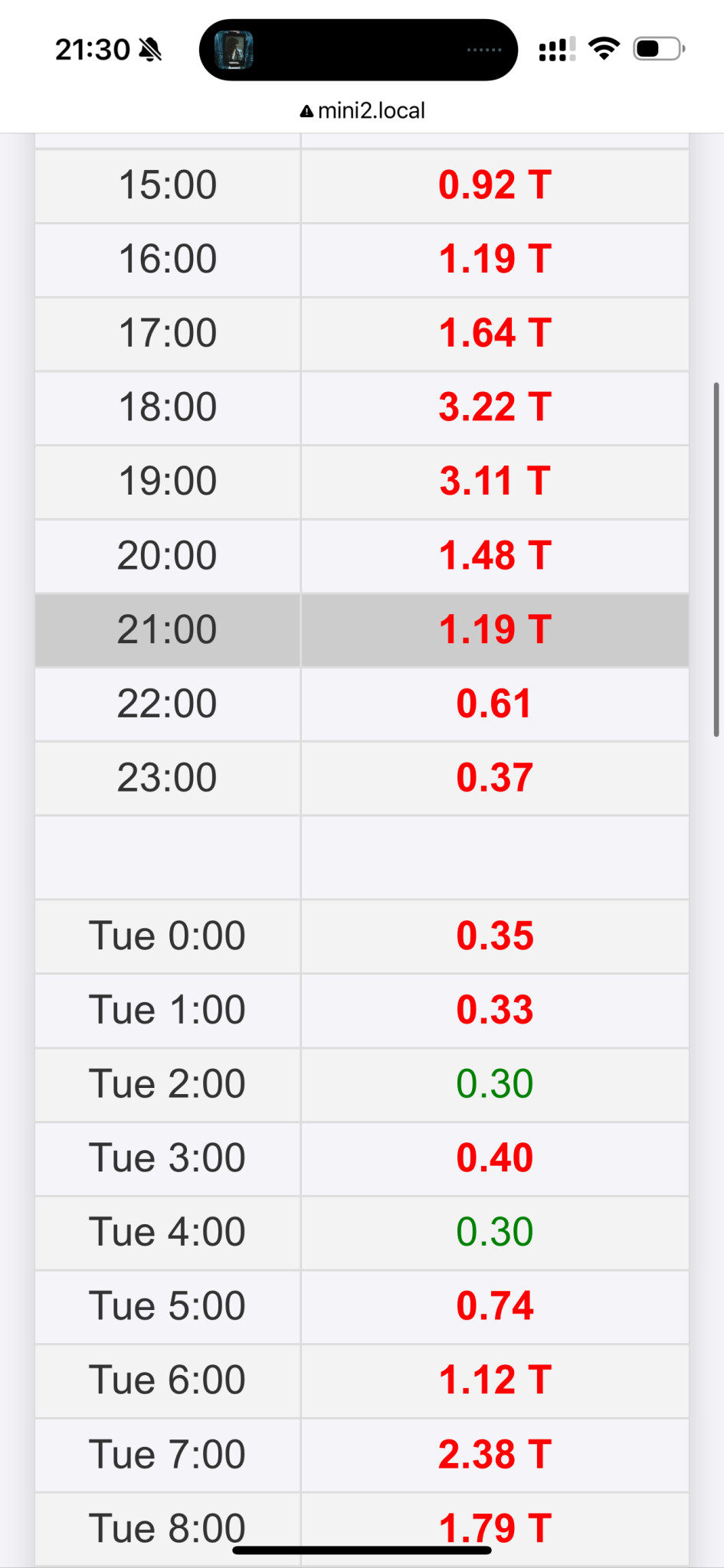724x1568 pixels.
Task: Tap the cellular signal bars icon
Action: click(557, 49)
